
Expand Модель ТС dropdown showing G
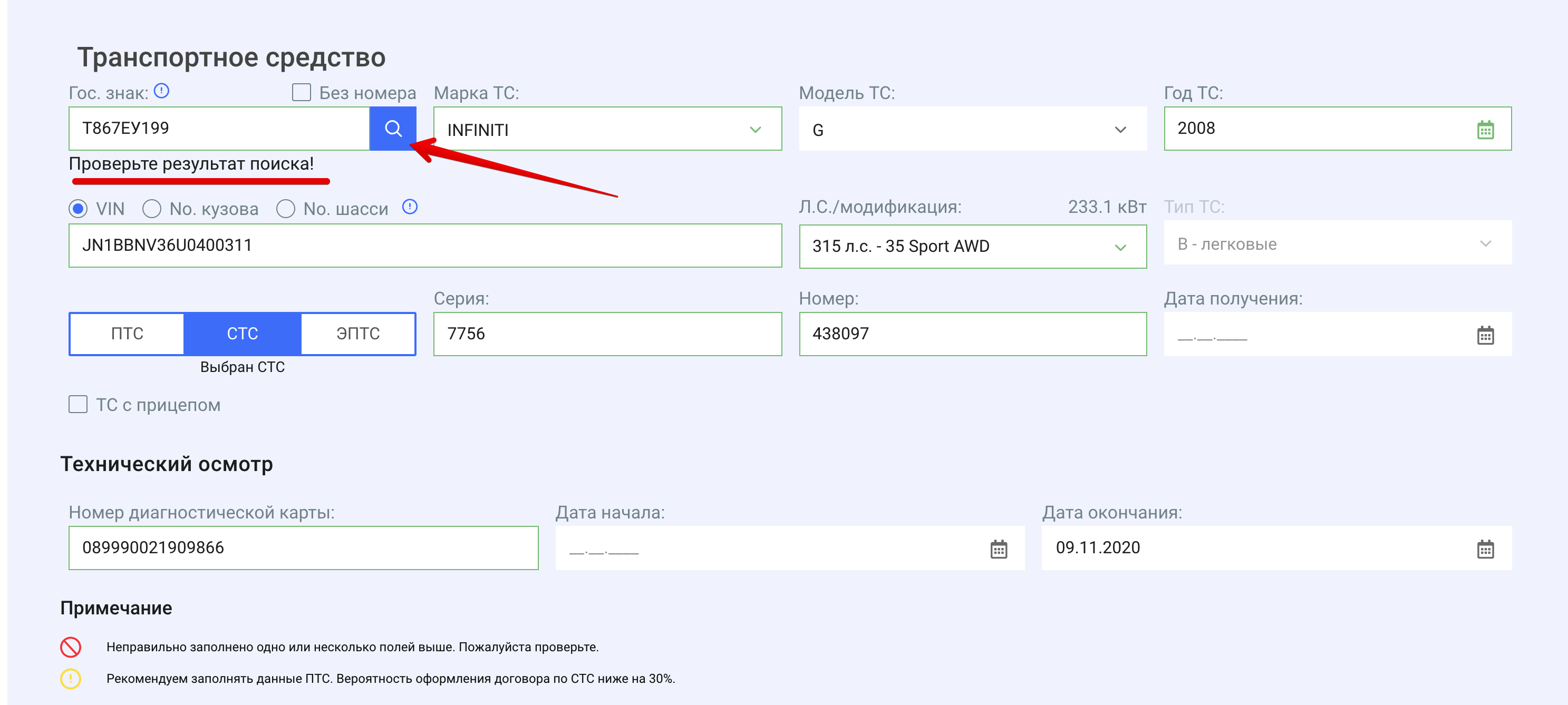pyautogui.click(x=973, y=129)
